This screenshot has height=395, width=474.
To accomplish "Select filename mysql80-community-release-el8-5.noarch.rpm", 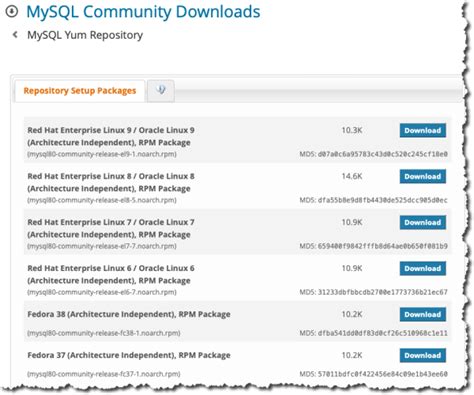I will 102,200.
